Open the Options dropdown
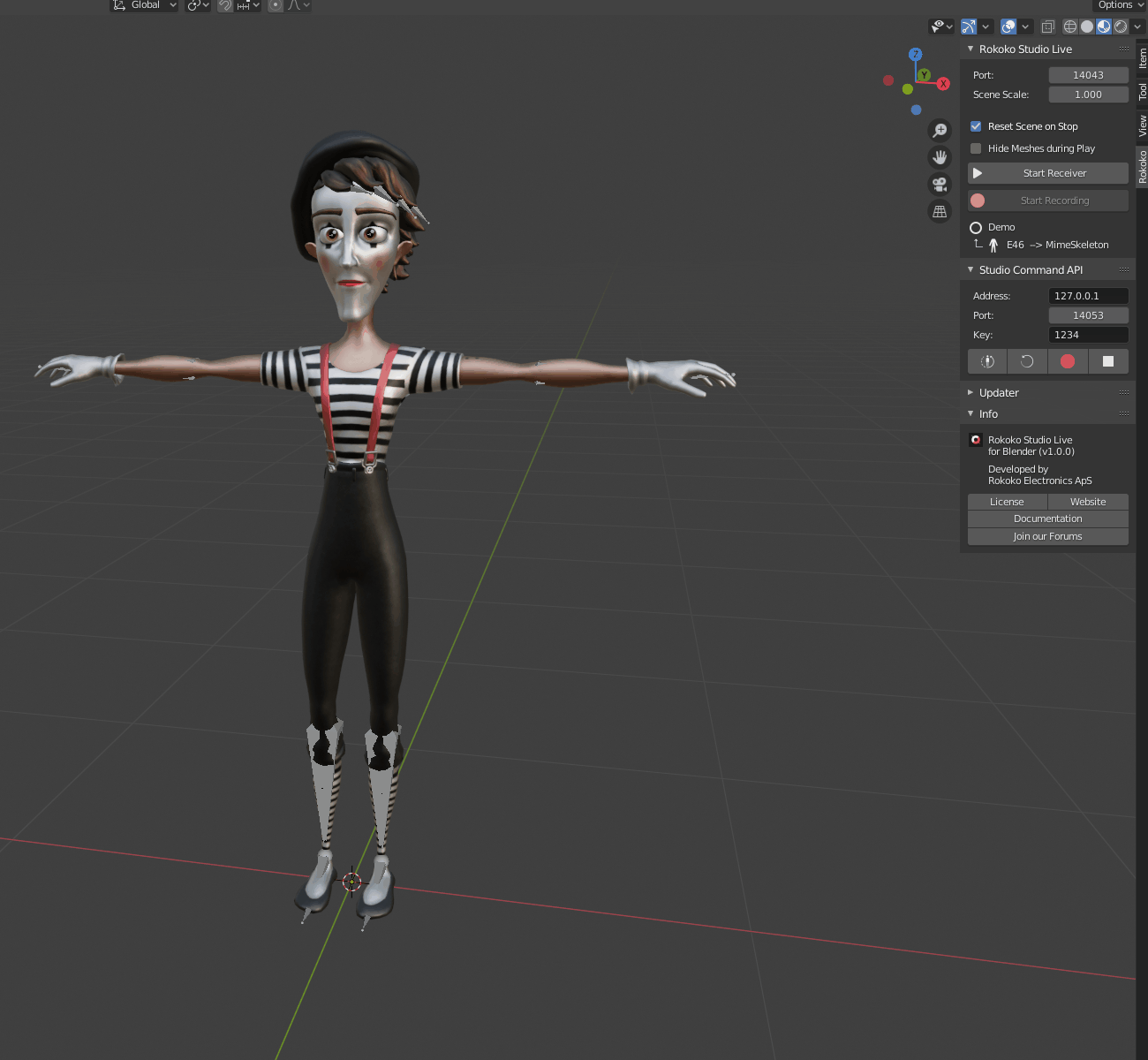1148x1060 pixels. [1120, 5]
